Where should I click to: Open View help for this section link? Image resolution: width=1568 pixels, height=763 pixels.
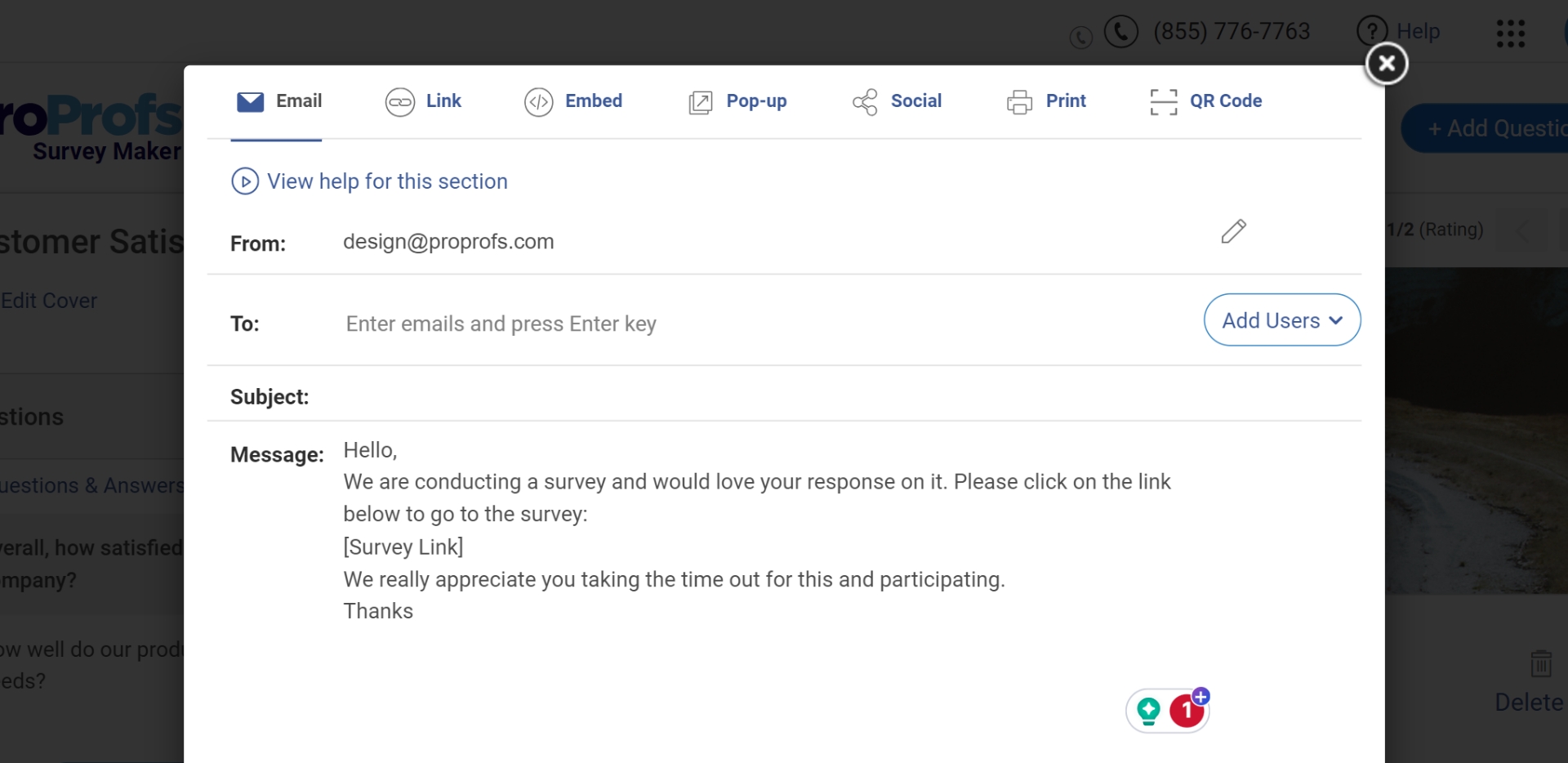coord(387,181)
